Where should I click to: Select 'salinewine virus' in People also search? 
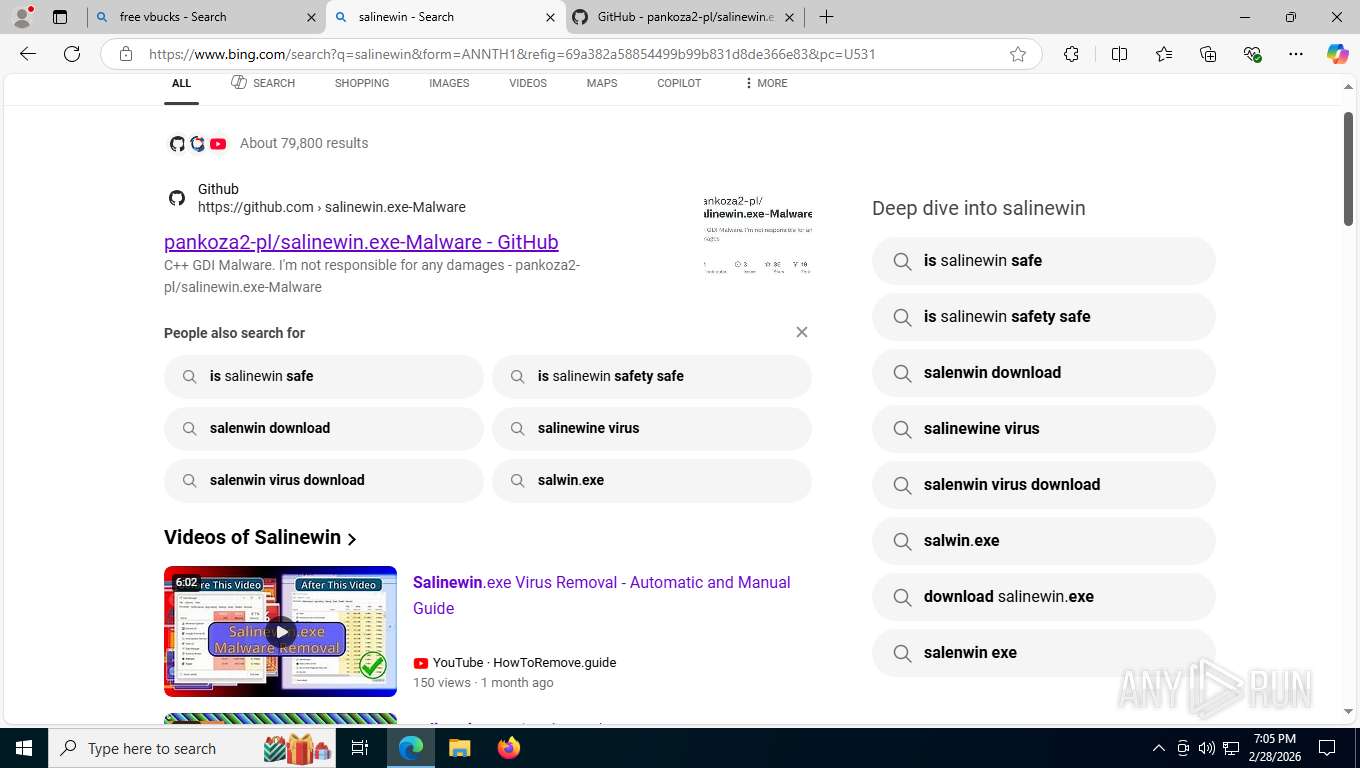pos(651,428)
